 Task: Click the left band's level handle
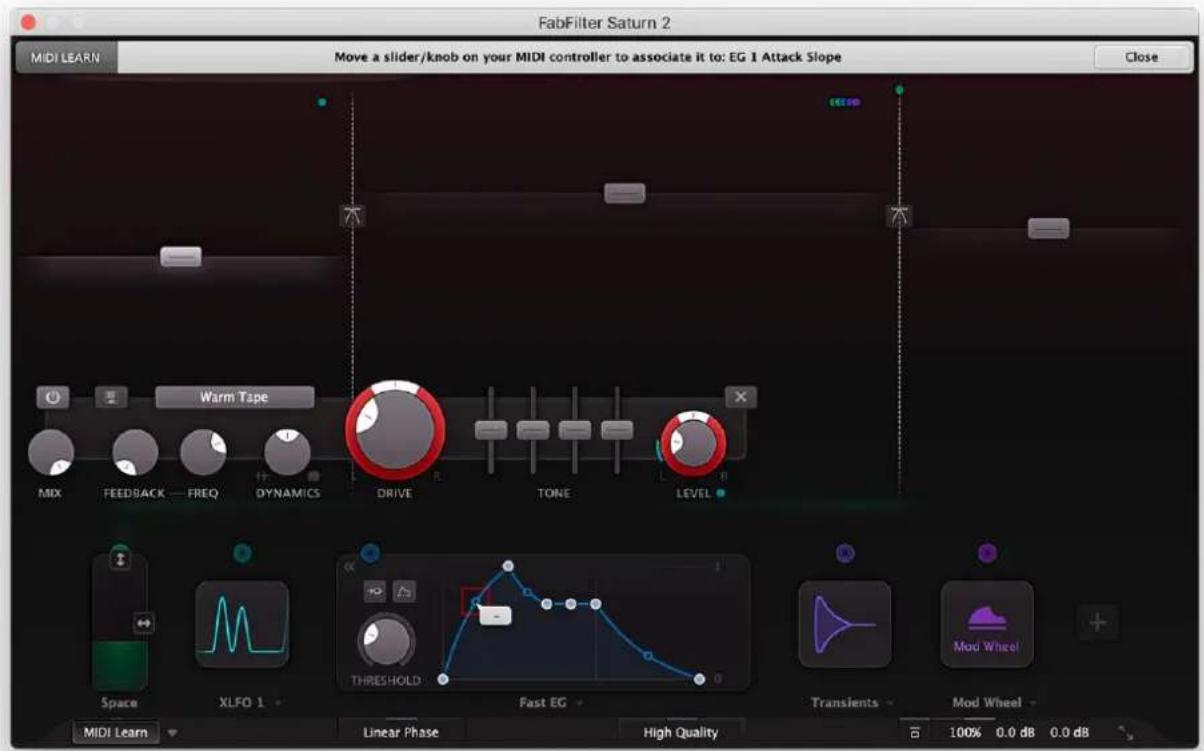(x=181, y=257)
